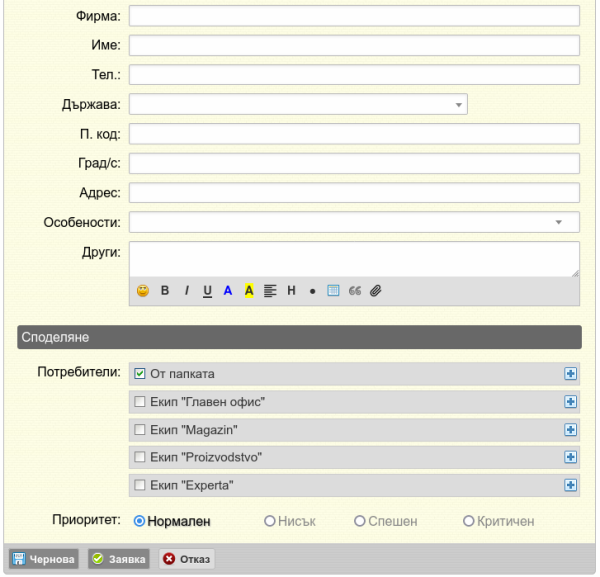
Task: Focus the Адрес input field
Action: coord(354,193)
